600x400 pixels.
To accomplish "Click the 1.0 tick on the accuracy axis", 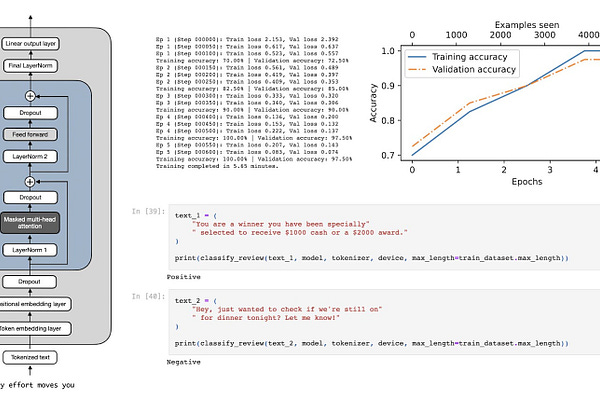I will (x=388, y=51).
